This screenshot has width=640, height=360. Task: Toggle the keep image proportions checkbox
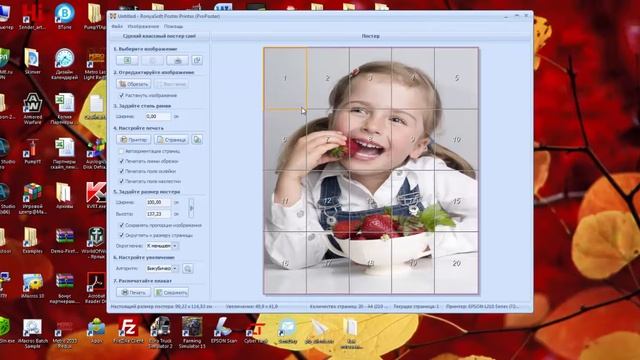pyautogui.click(x=121, y=225)
